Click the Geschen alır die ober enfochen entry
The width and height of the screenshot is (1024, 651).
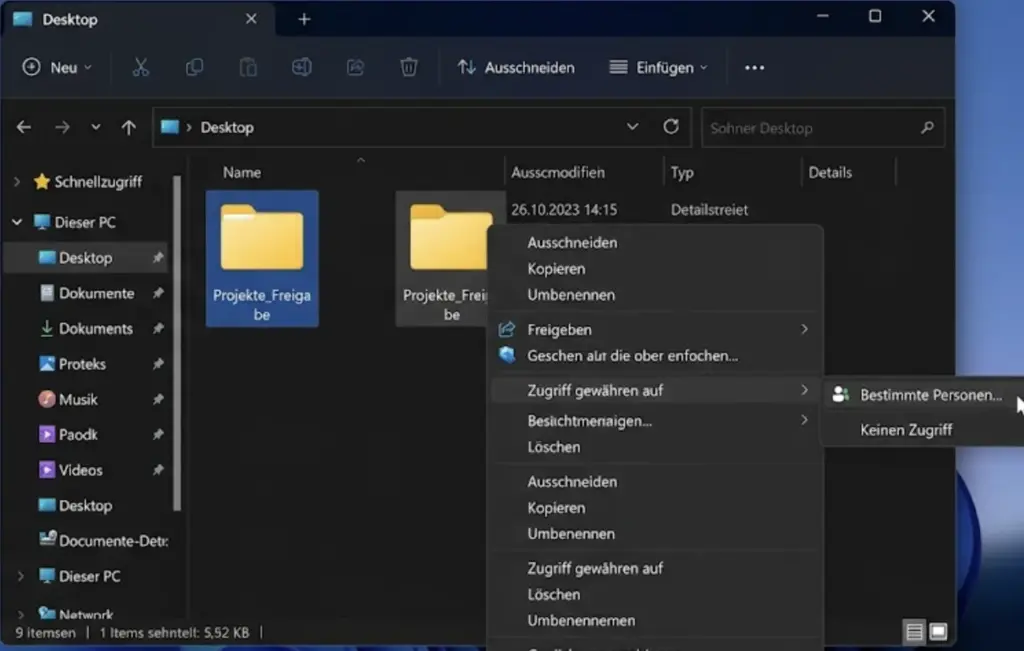coord(655,356)
